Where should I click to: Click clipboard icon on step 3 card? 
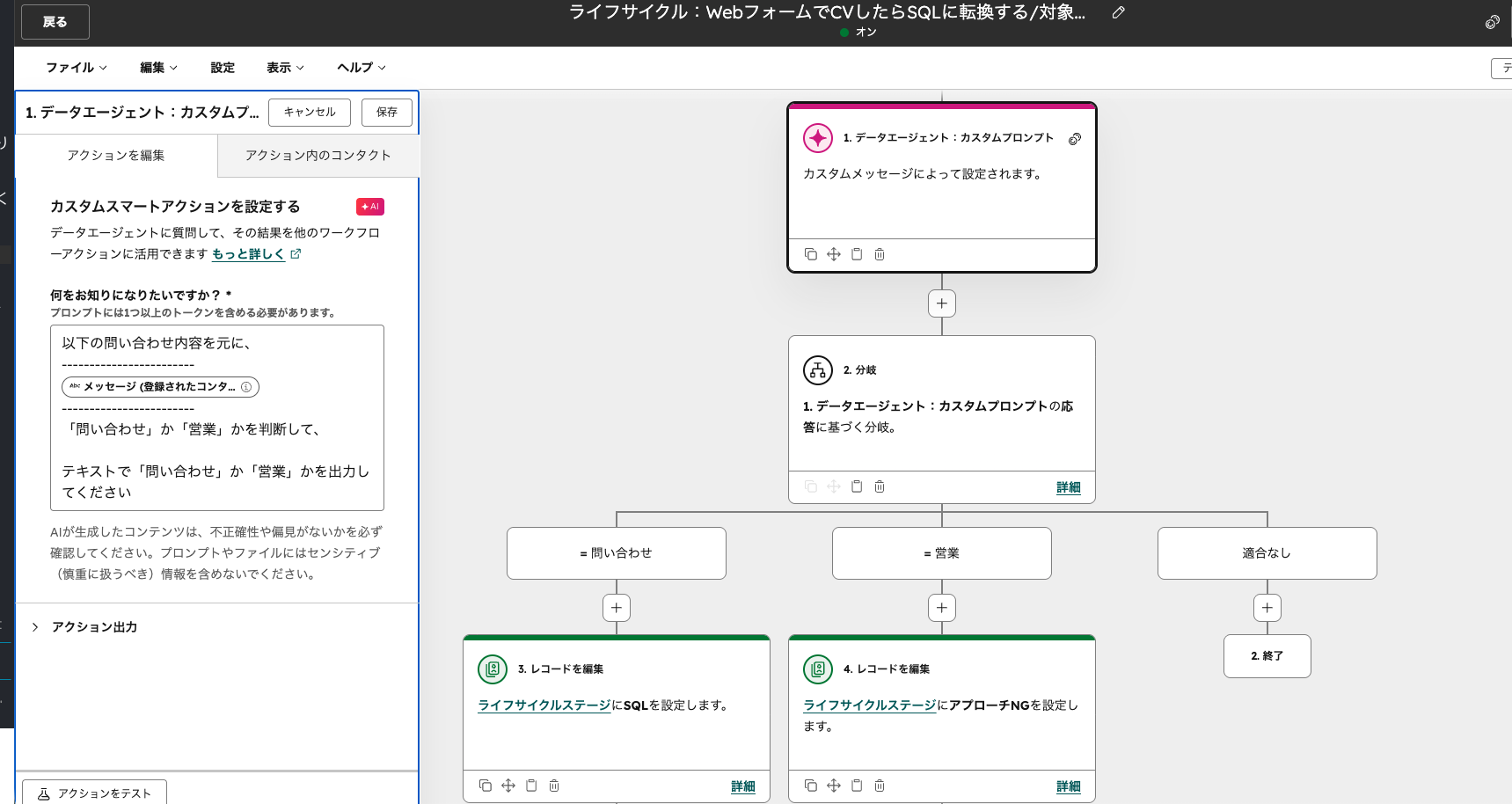(x=531, y=786)
